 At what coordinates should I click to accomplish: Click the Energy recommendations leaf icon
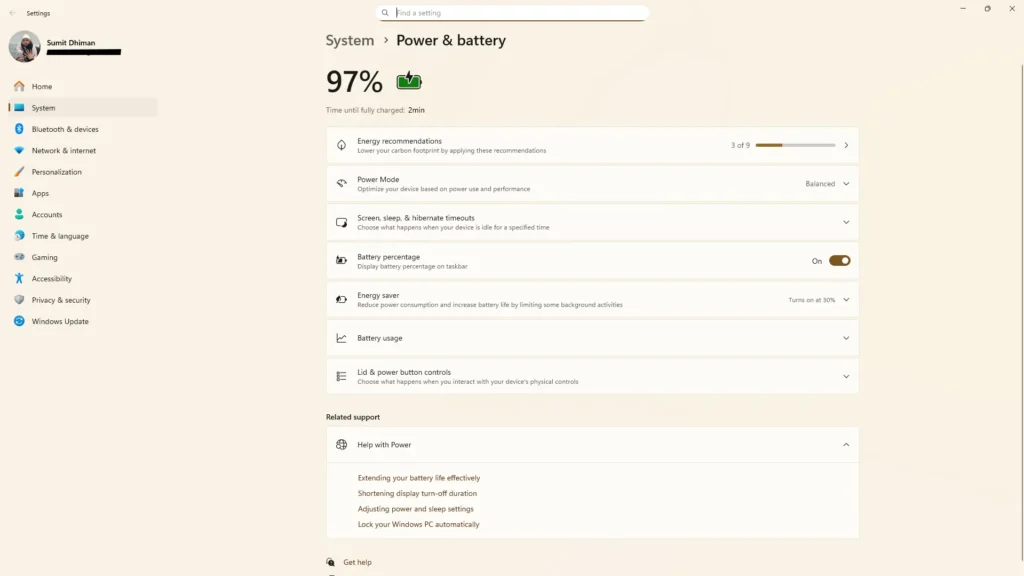tap(341, 145)
